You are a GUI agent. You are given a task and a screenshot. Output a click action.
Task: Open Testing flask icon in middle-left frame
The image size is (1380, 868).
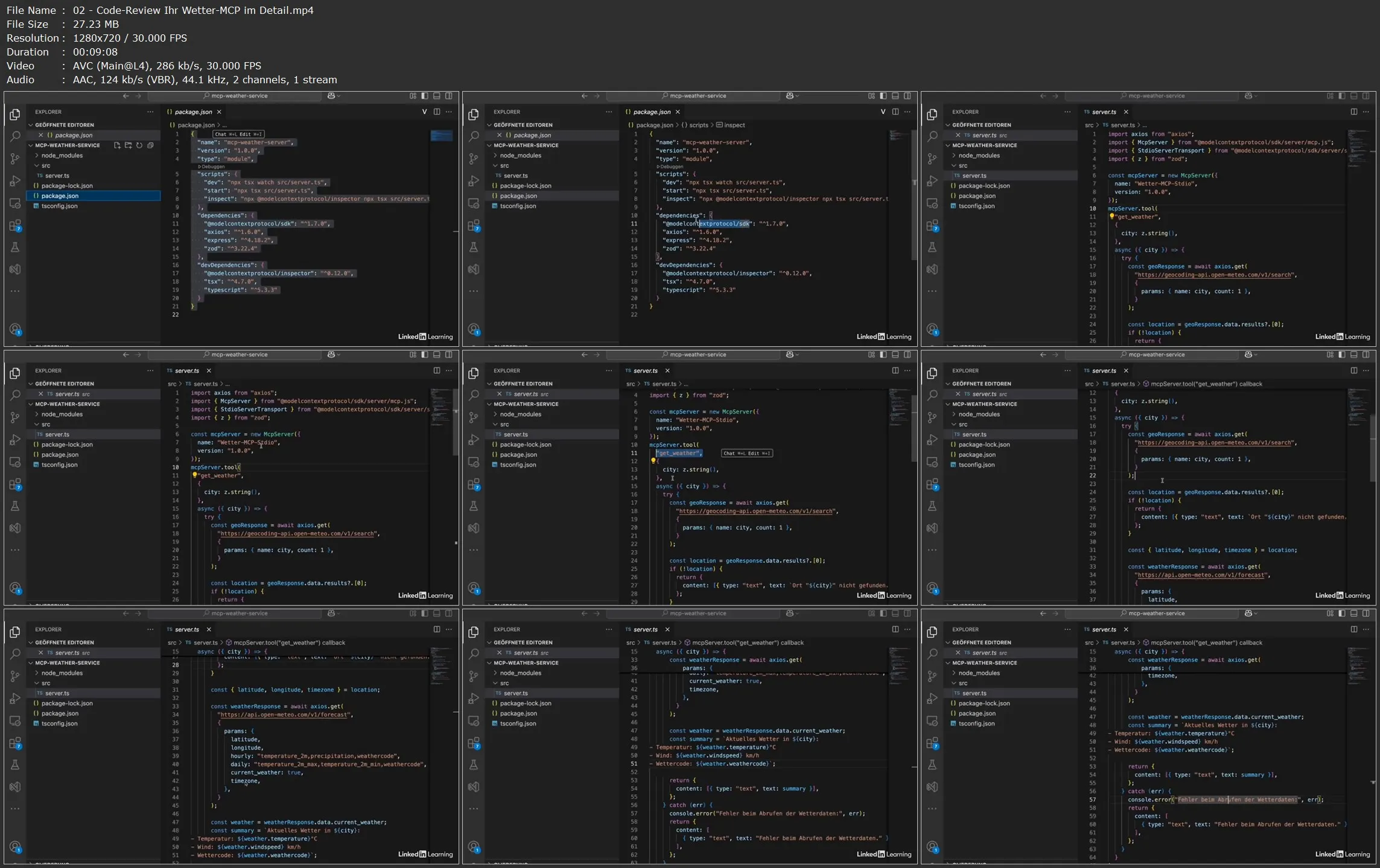pyautogui.click(x=15, y=506)
